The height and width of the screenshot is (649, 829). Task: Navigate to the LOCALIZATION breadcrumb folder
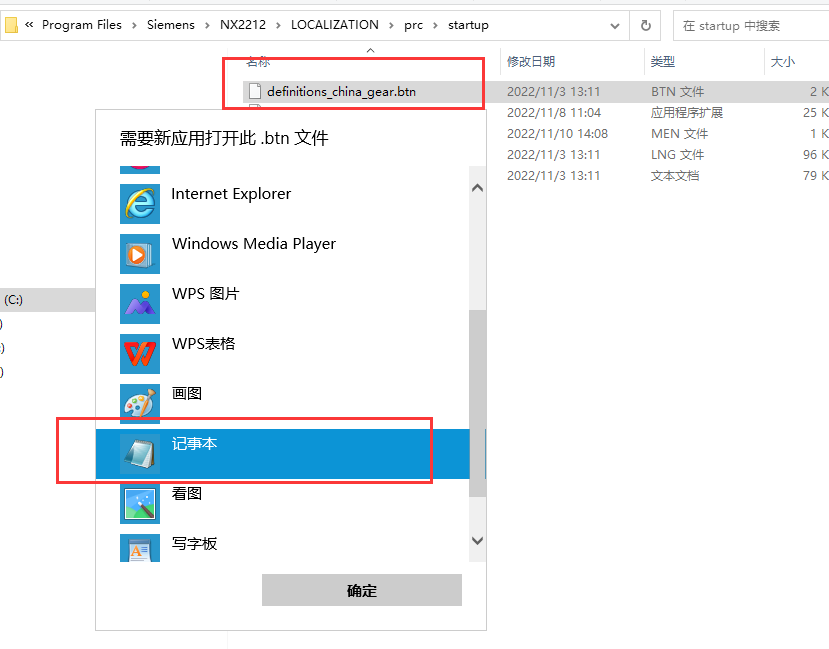[334, 25]
